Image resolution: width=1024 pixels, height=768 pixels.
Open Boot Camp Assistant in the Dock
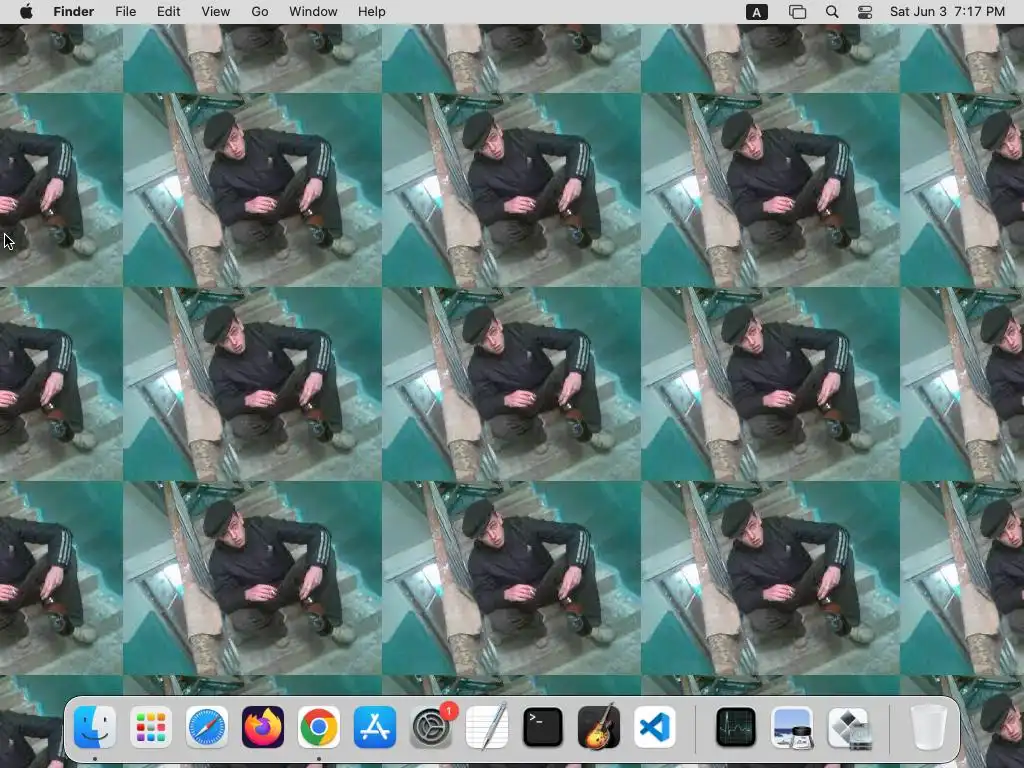pyautogui.click(x=848, y=727)
